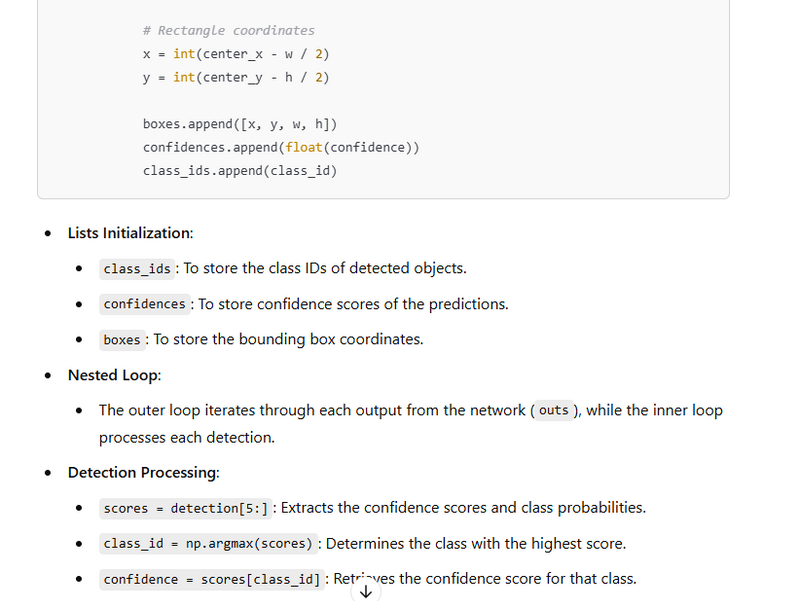
Task: Click the class_ids inline code chip
Action: click(x=139, y=268)
